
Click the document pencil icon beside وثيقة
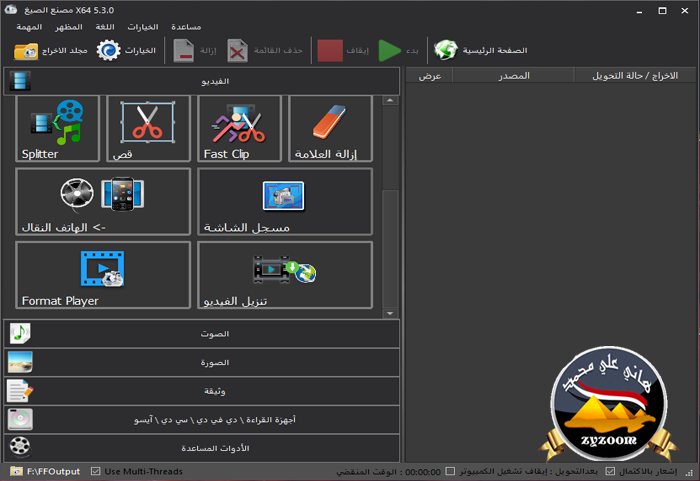(x=20, y=391)
